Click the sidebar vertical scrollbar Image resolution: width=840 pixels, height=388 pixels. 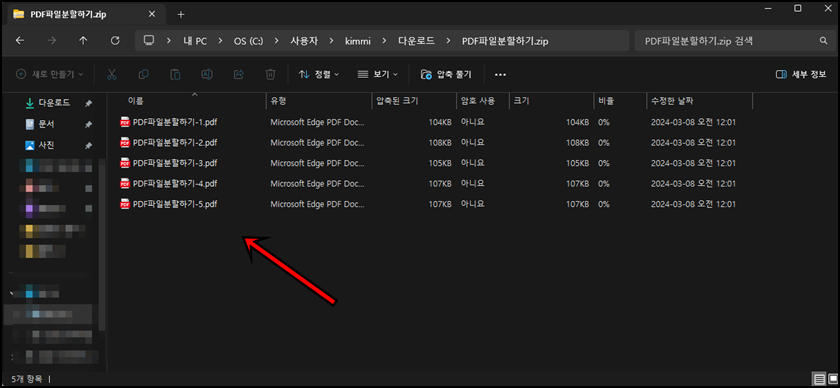click(102, 244)
